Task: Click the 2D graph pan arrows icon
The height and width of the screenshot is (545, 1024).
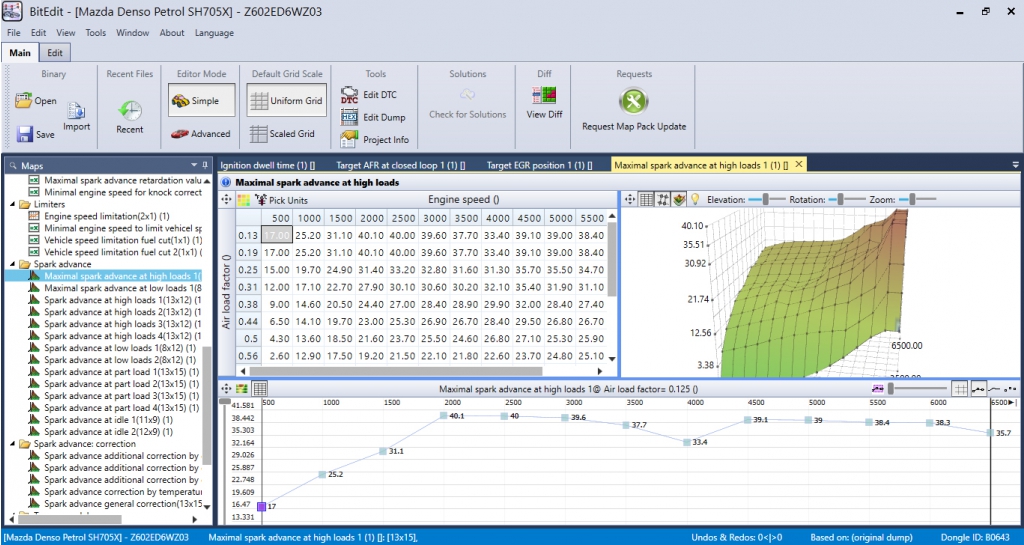Action: (x=226, y=388)
